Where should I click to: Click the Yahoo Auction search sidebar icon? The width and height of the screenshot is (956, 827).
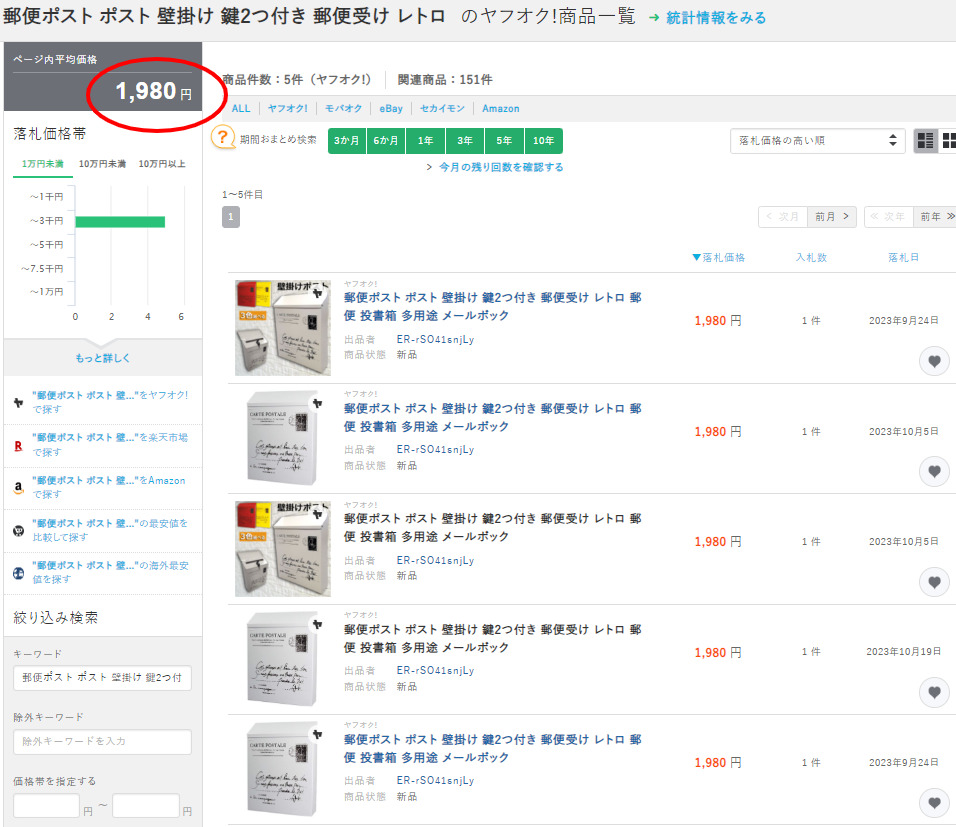tap(19, 402)
